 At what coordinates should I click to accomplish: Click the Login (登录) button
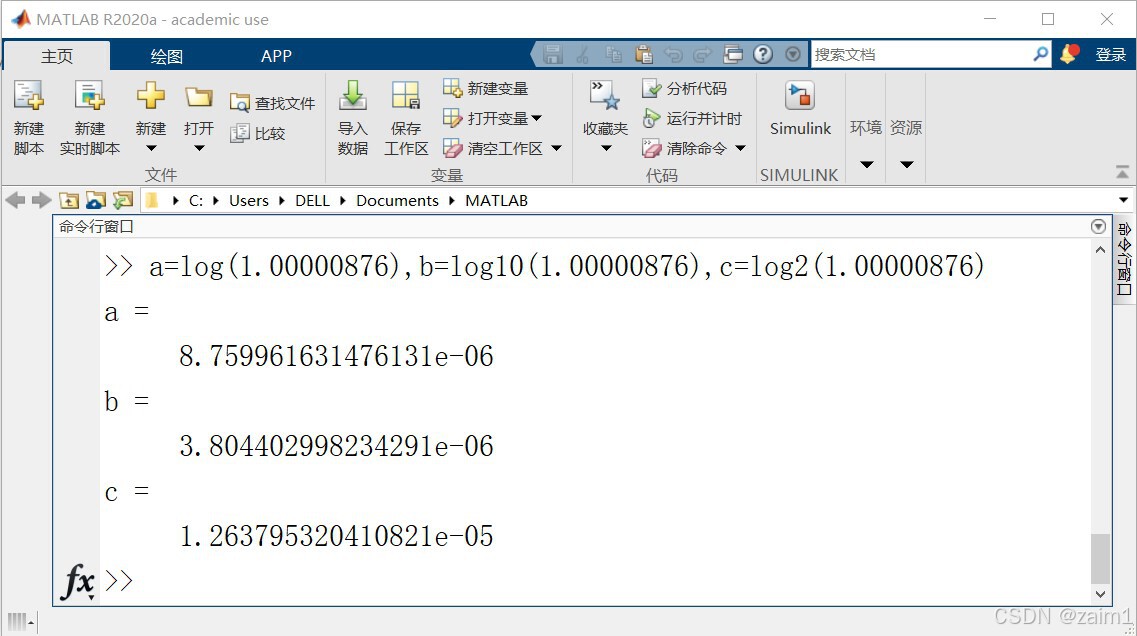coord(1110,54)
